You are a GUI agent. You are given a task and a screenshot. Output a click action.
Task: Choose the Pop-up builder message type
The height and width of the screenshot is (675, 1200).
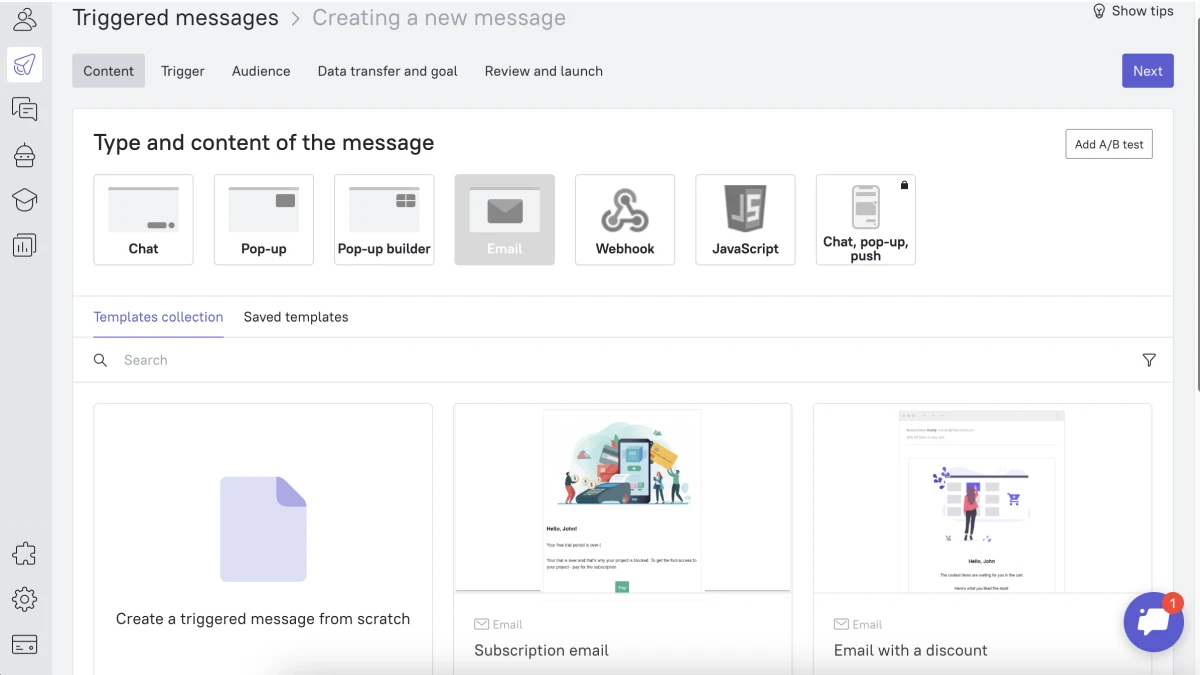tap(384, 220)
